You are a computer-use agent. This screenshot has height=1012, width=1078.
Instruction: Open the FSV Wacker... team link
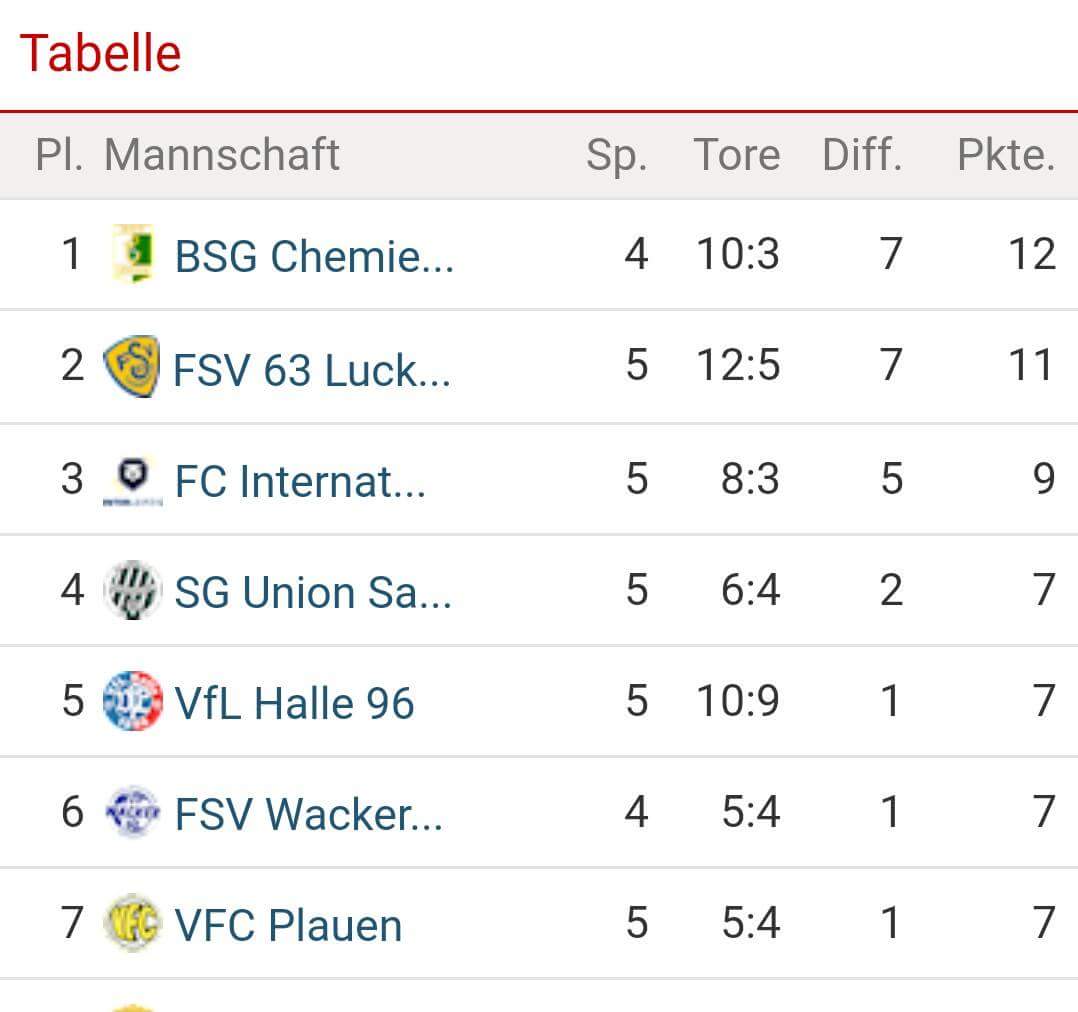pos(308,814)
